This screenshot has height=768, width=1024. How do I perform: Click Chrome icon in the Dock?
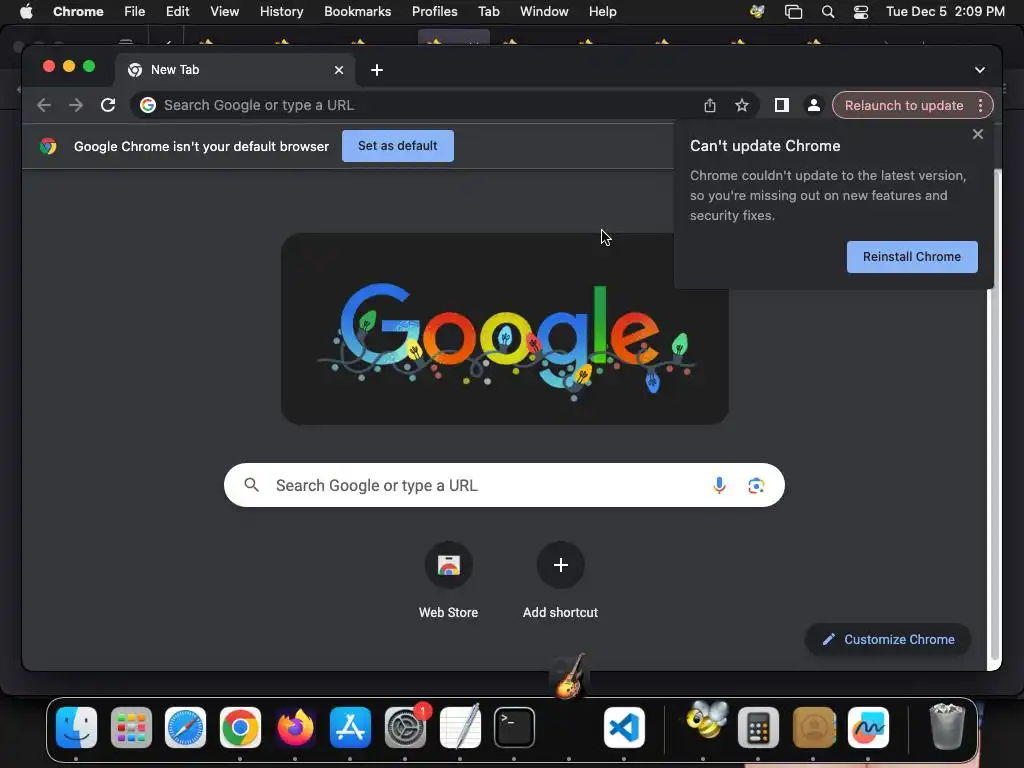(x=240, y=727)
